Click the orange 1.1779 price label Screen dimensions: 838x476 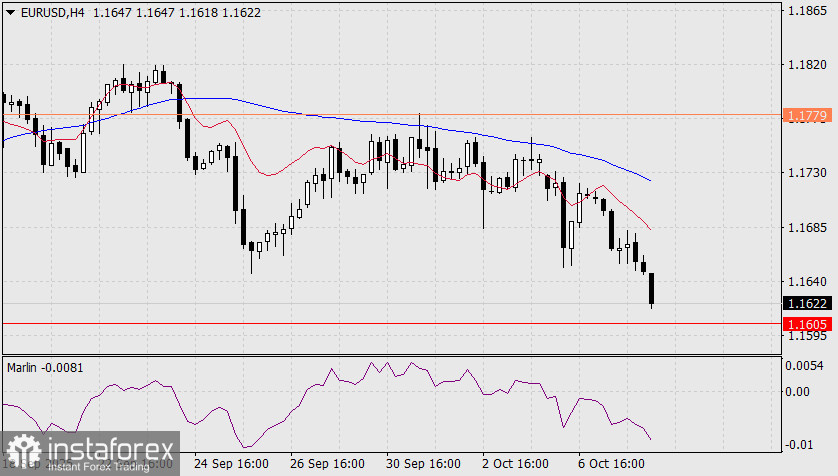point(808,115)
